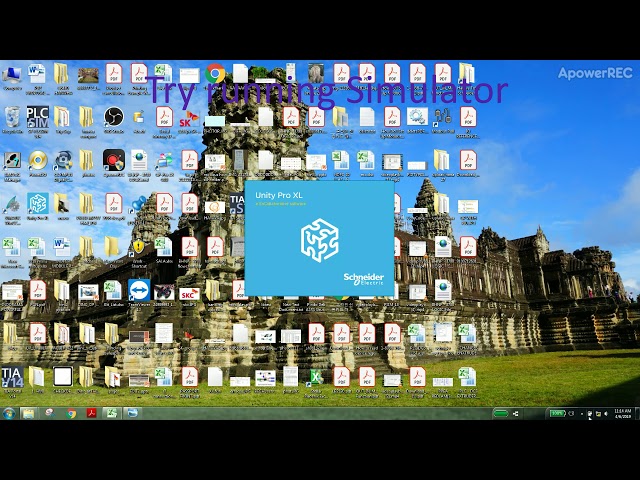
Task: Open the Computer desktop icon
Action: coord(12,74)
